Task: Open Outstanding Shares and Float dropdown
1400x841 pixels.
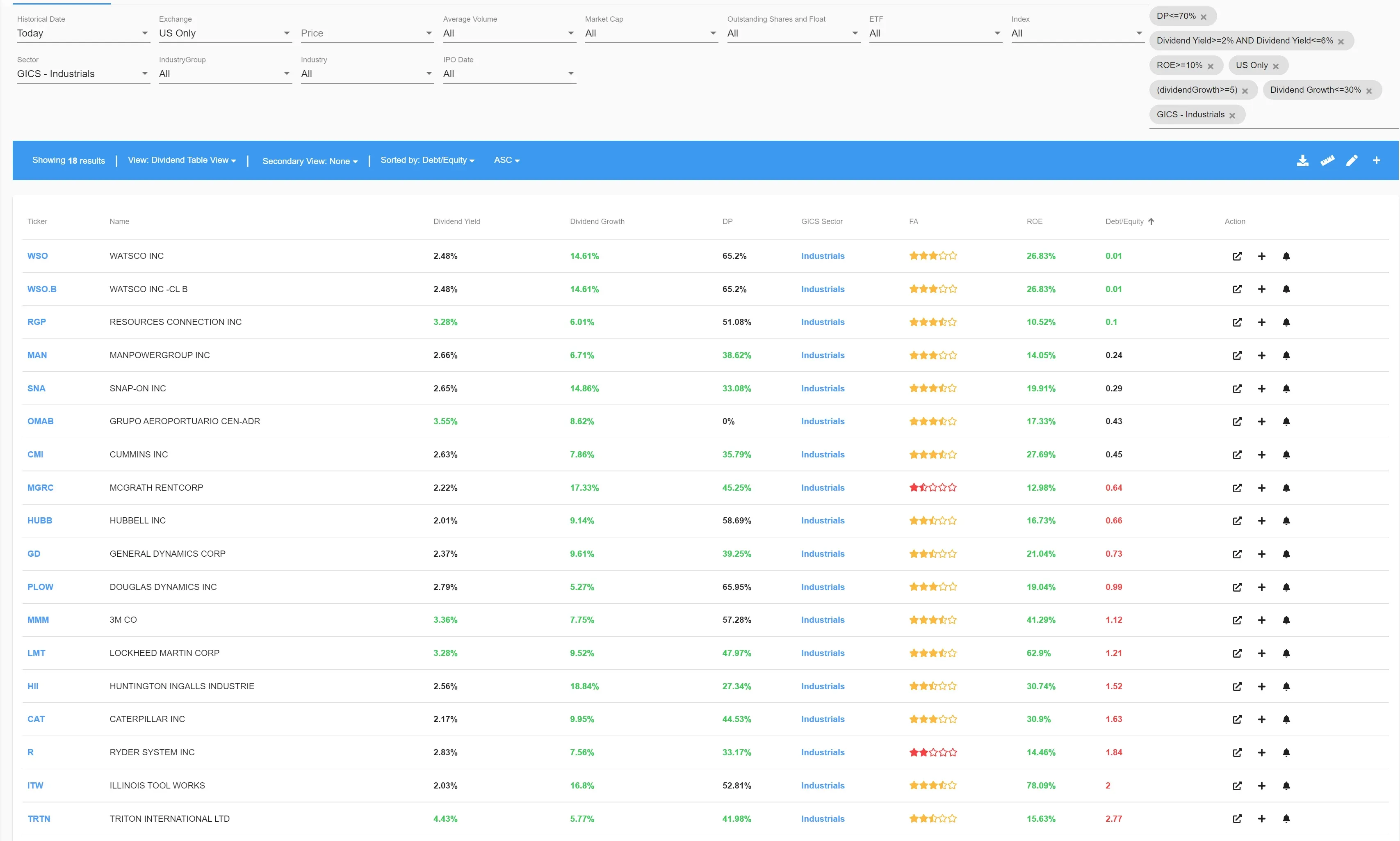Action: 793,34
